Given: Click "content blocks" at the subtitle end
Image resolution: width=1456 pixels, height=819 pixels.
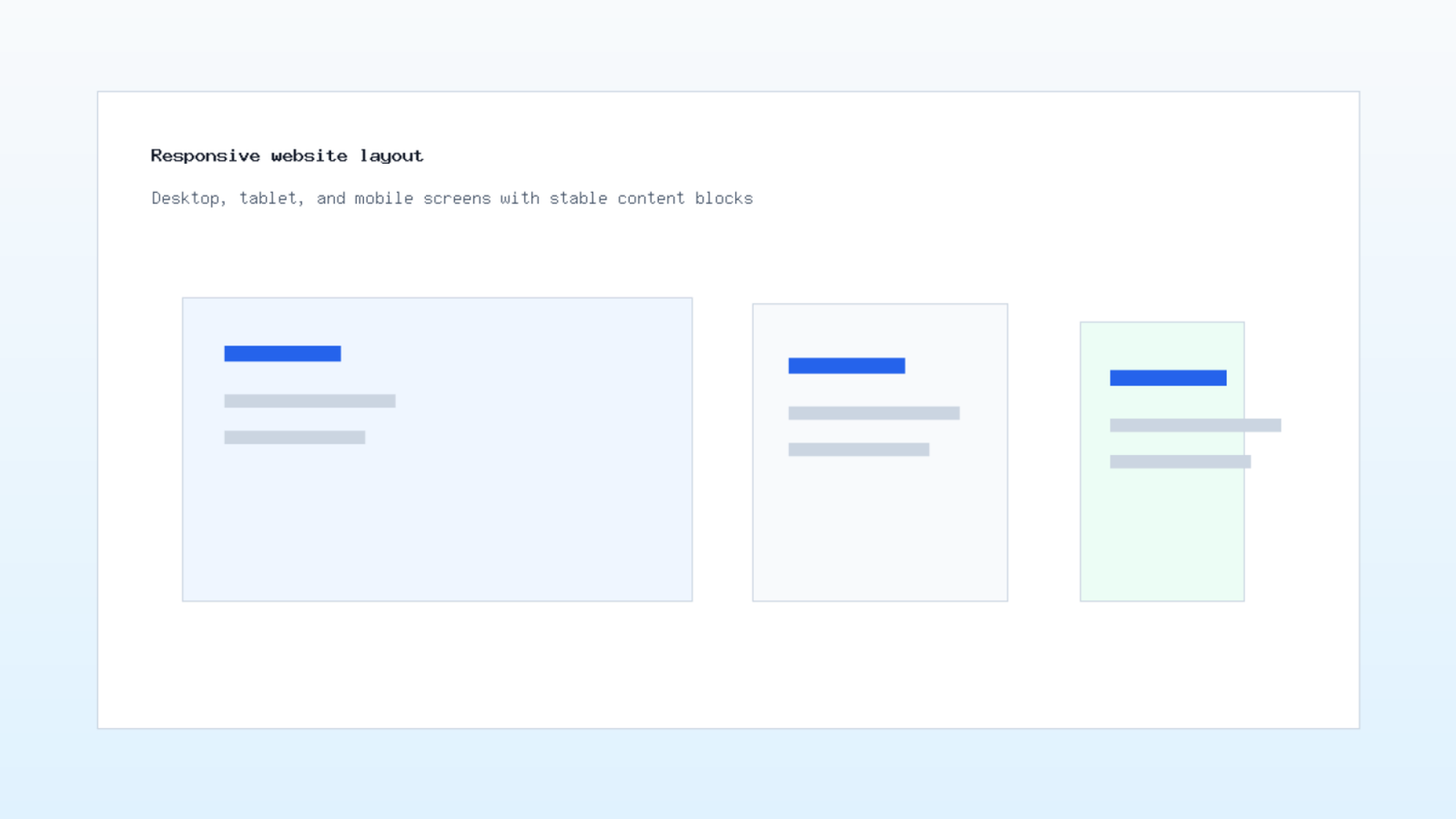Looking at the screenshot, I should click(685, 198).
